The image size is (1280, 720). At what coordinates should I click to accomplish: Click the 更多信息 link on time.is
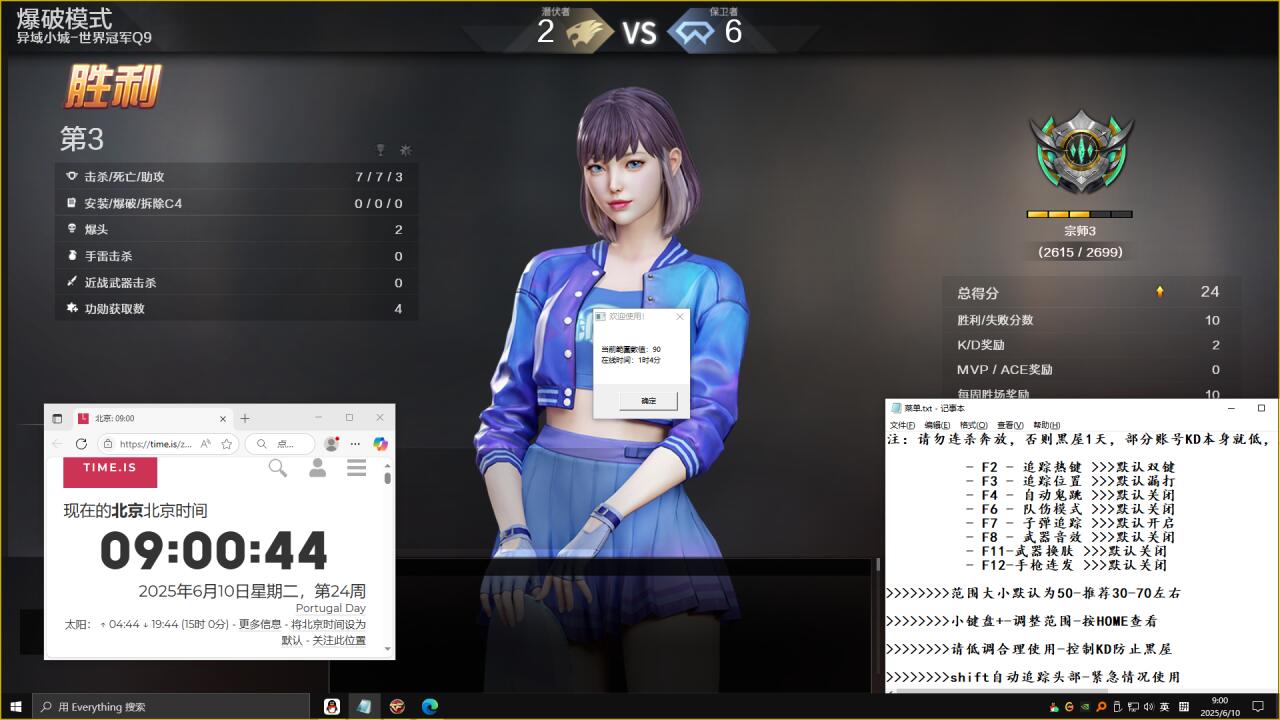click(x=260, y=624)
